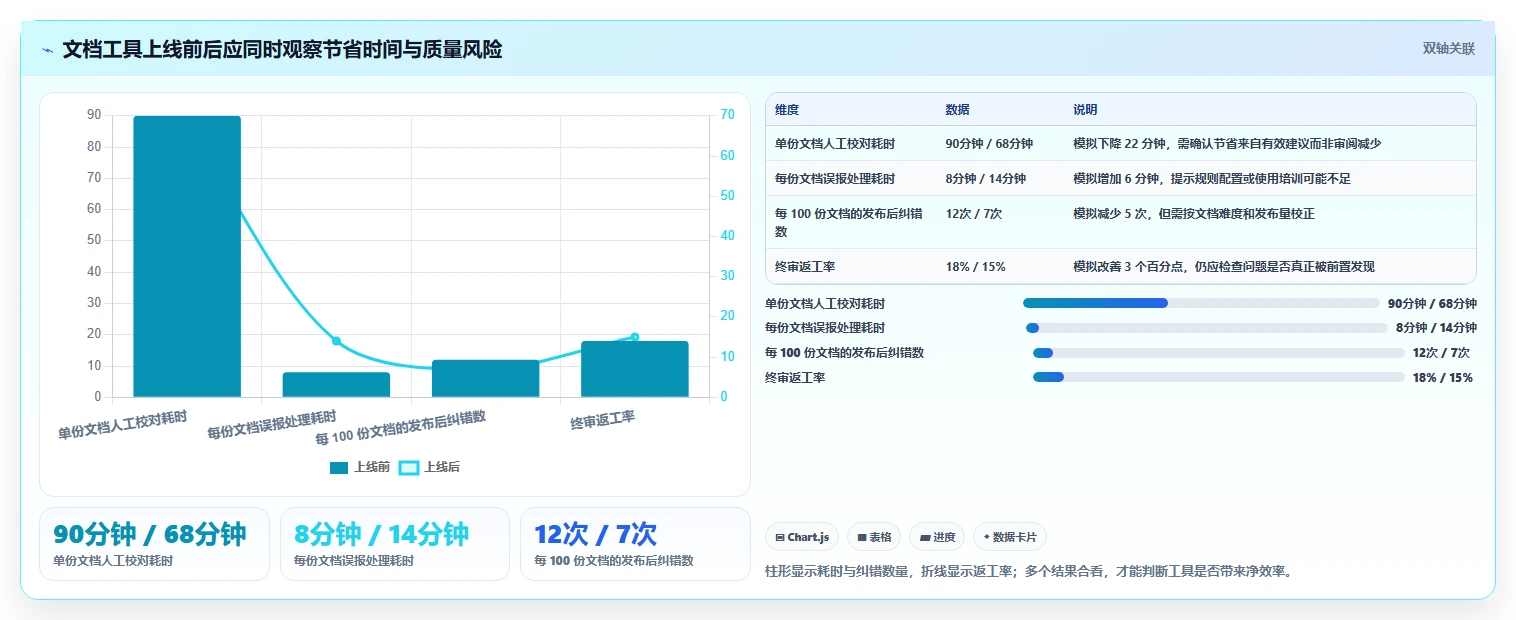Click x-axis label 单份文档人工校对耗时

[123, 425]
